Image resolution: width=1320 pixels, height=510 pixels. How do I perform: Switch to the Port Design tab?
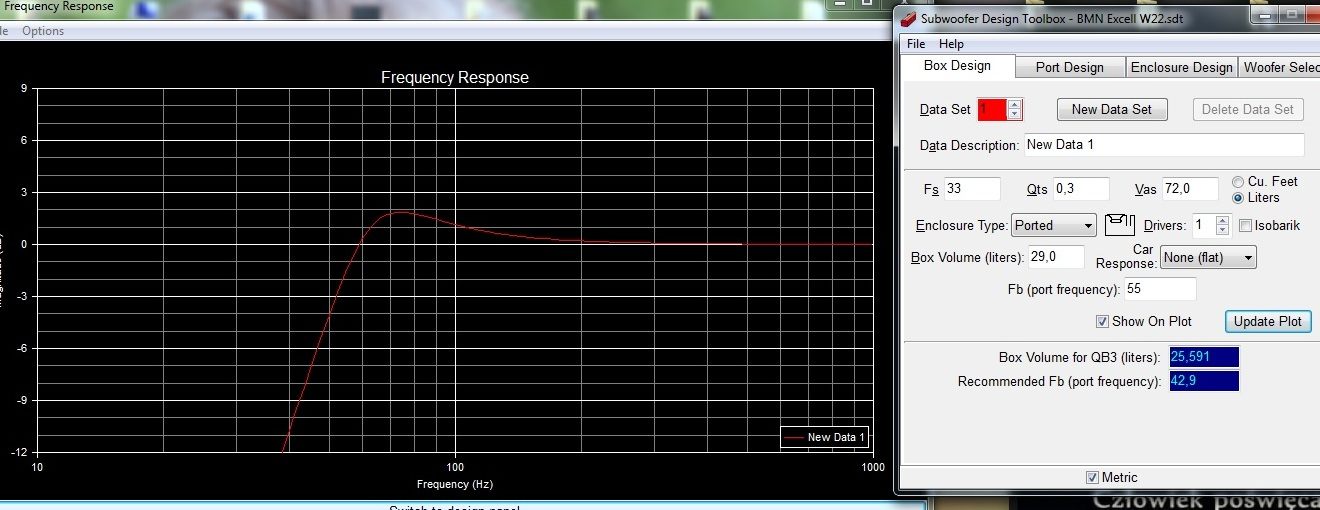pyautogui.click(x=1069, y=67)
